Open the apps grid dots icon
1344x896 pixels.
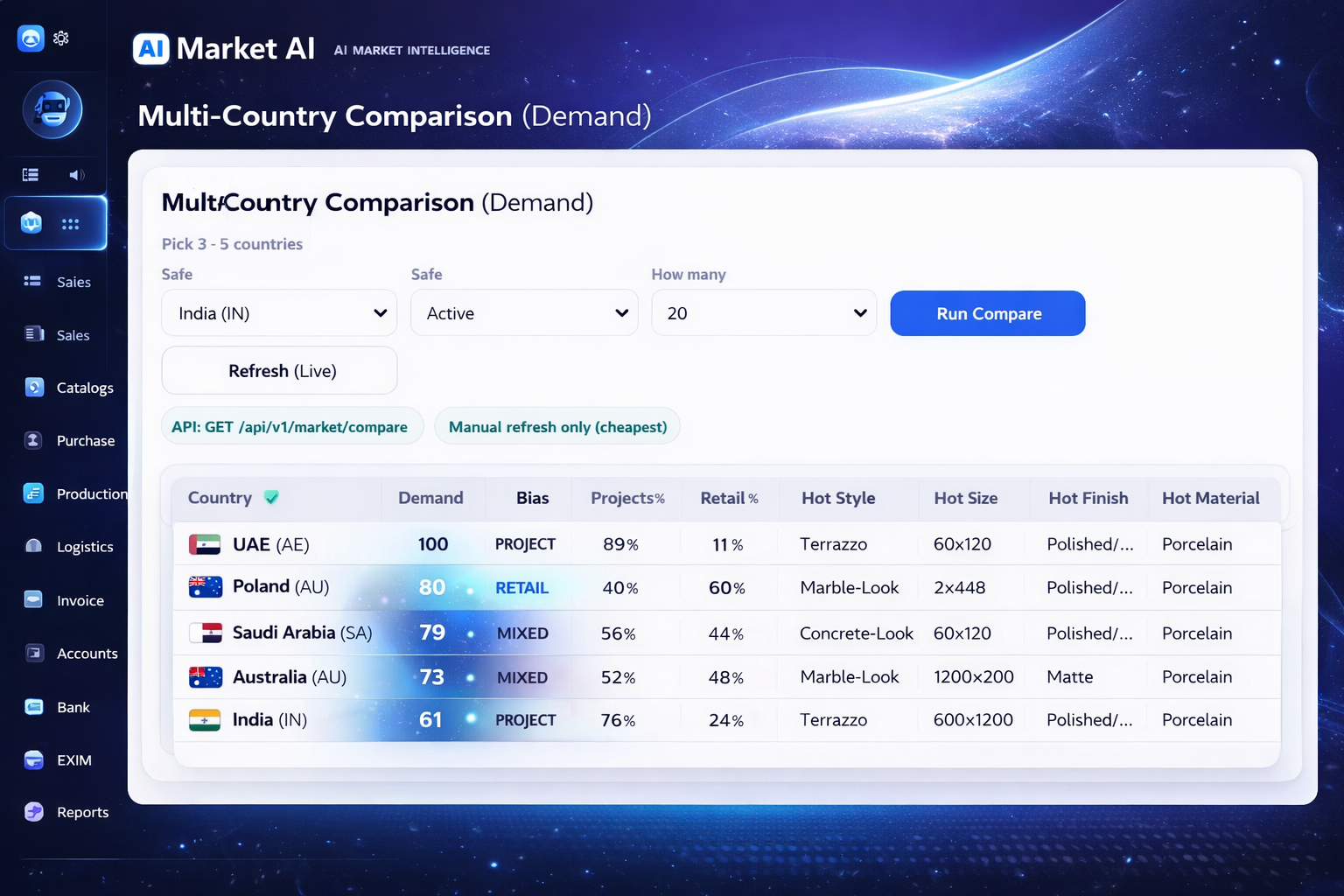[x=71, y=224]
